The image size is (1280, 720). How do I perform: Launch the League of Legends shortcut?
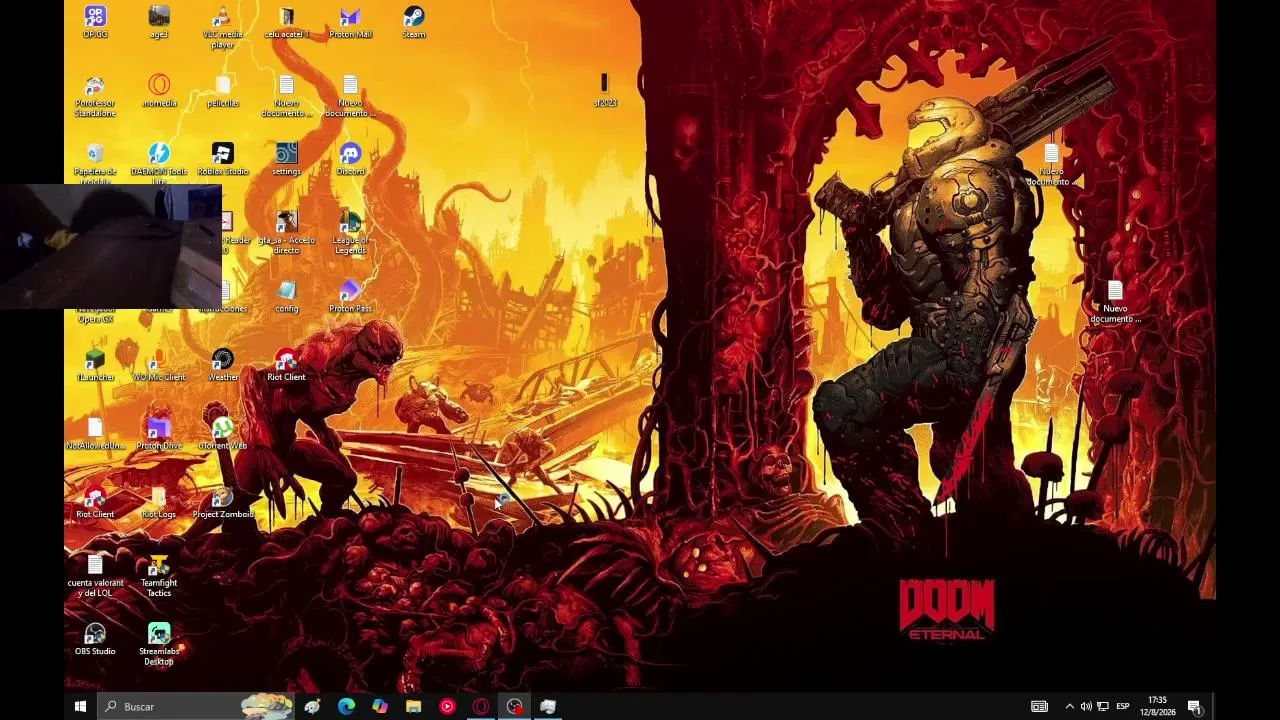coord(350,232)
